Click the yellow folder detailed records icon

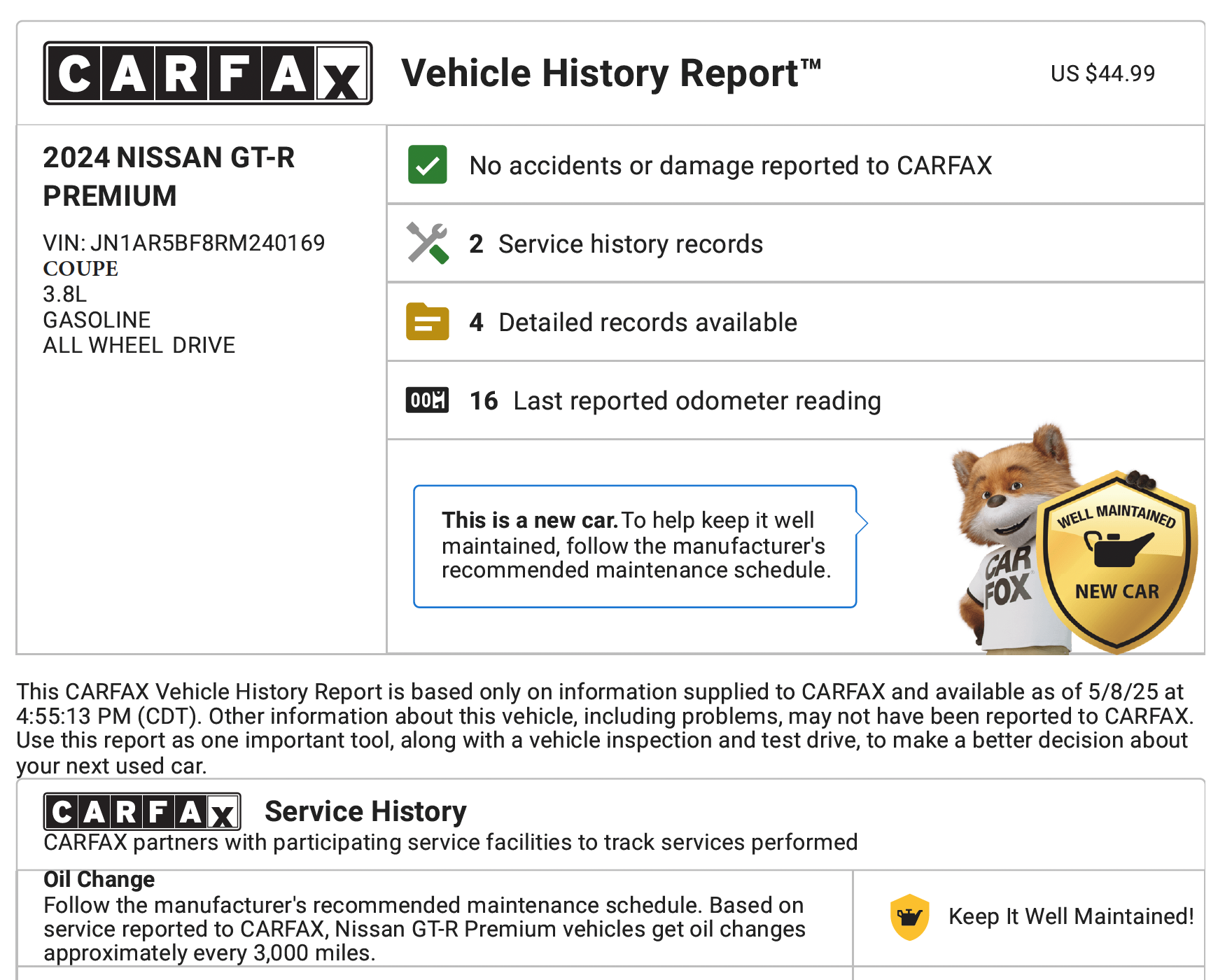pyautogui.click(x=427, y=322)
